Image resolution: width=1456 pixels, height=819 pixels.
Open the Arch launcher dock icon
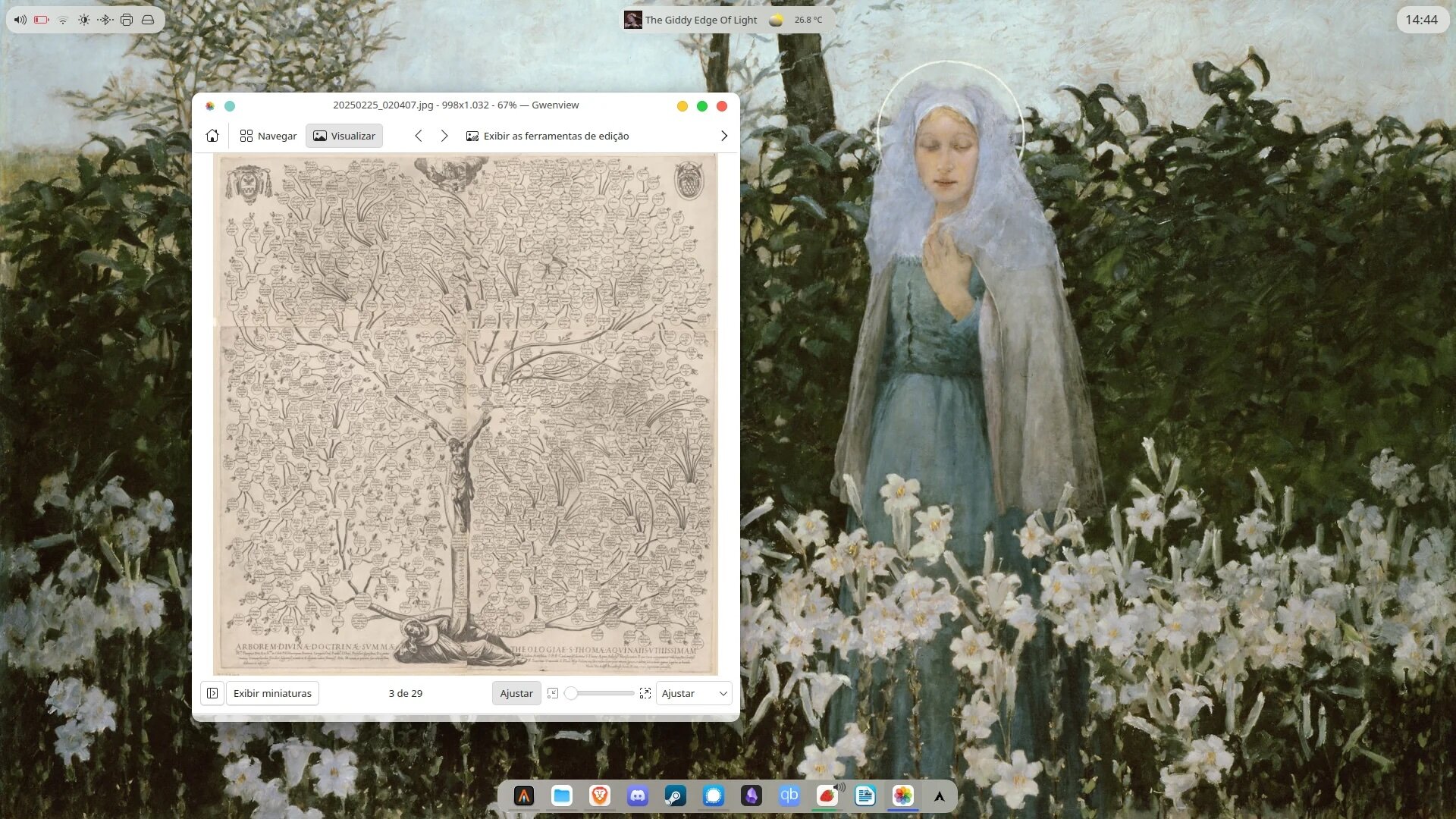pyautogui.click(x=940, y=795)
